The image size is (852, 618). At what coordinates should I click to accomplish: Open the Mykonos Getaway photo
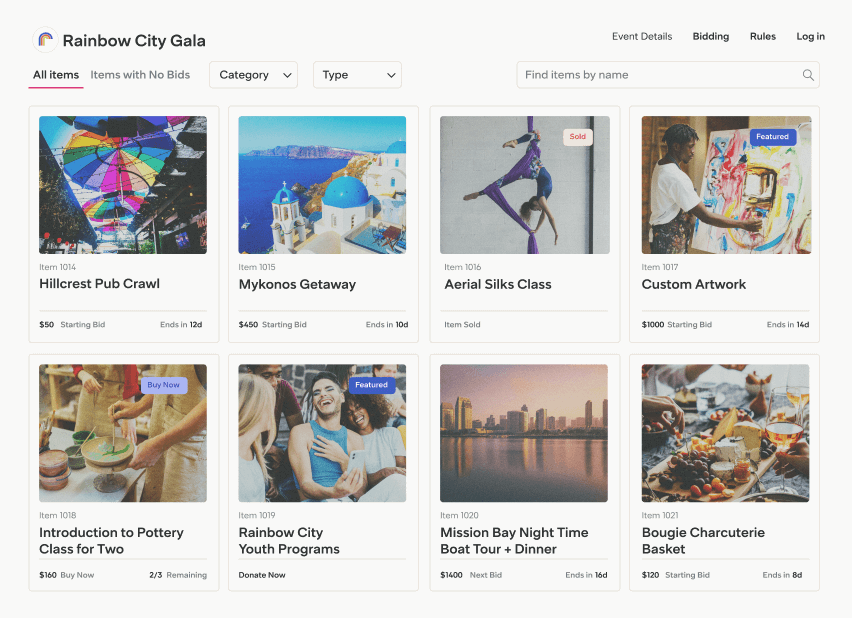[x=322, y=185]
